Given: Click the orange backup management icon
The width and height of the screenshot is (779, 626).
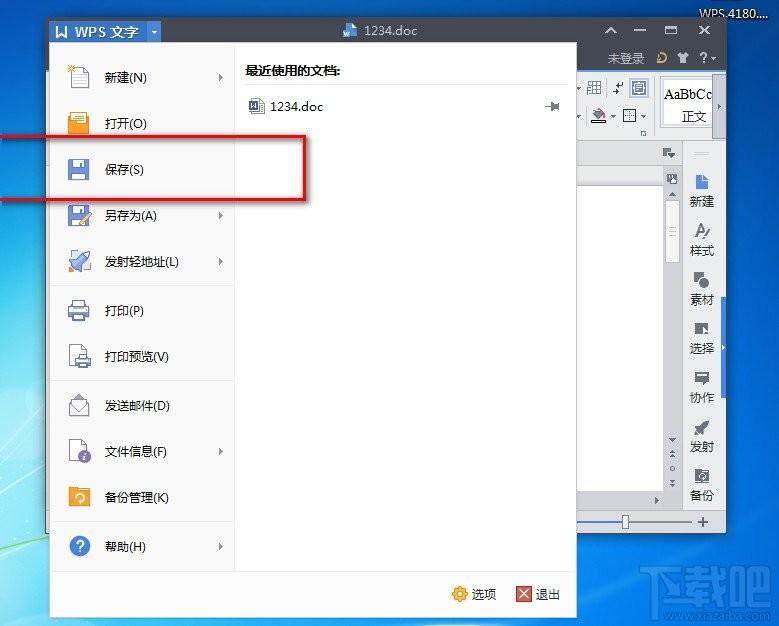Looking at the screenshot, I should coord(79,496).
